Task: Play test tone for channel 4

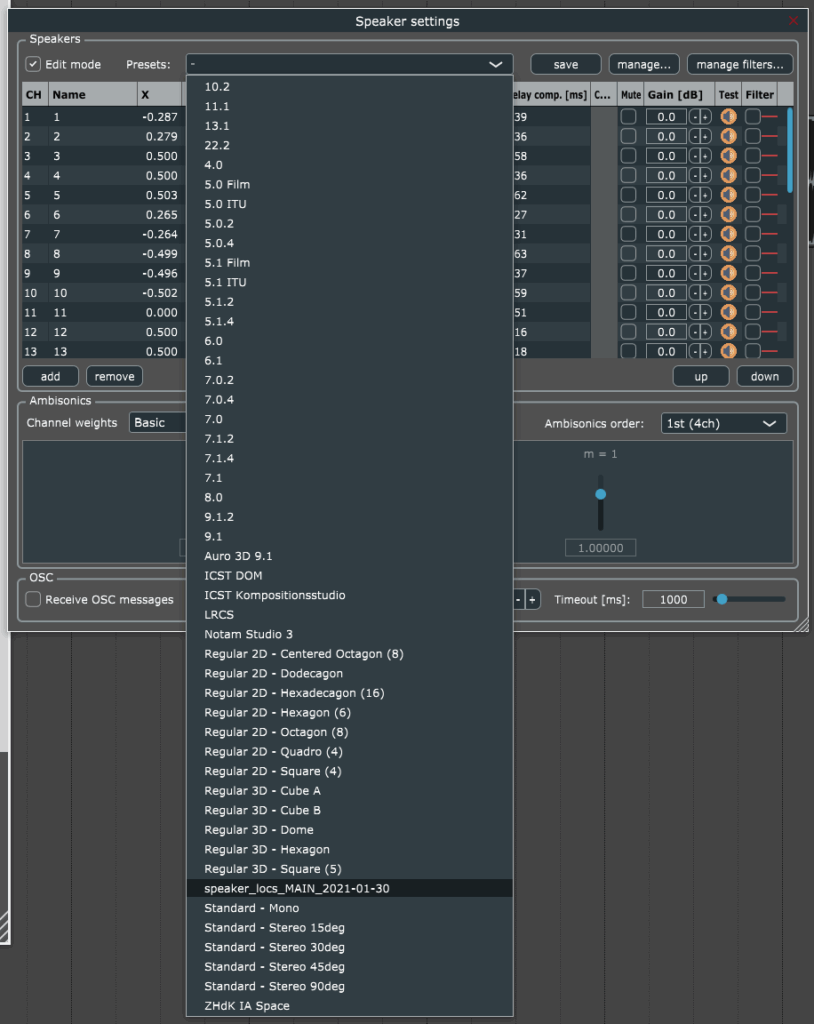Action: point(728,176)
